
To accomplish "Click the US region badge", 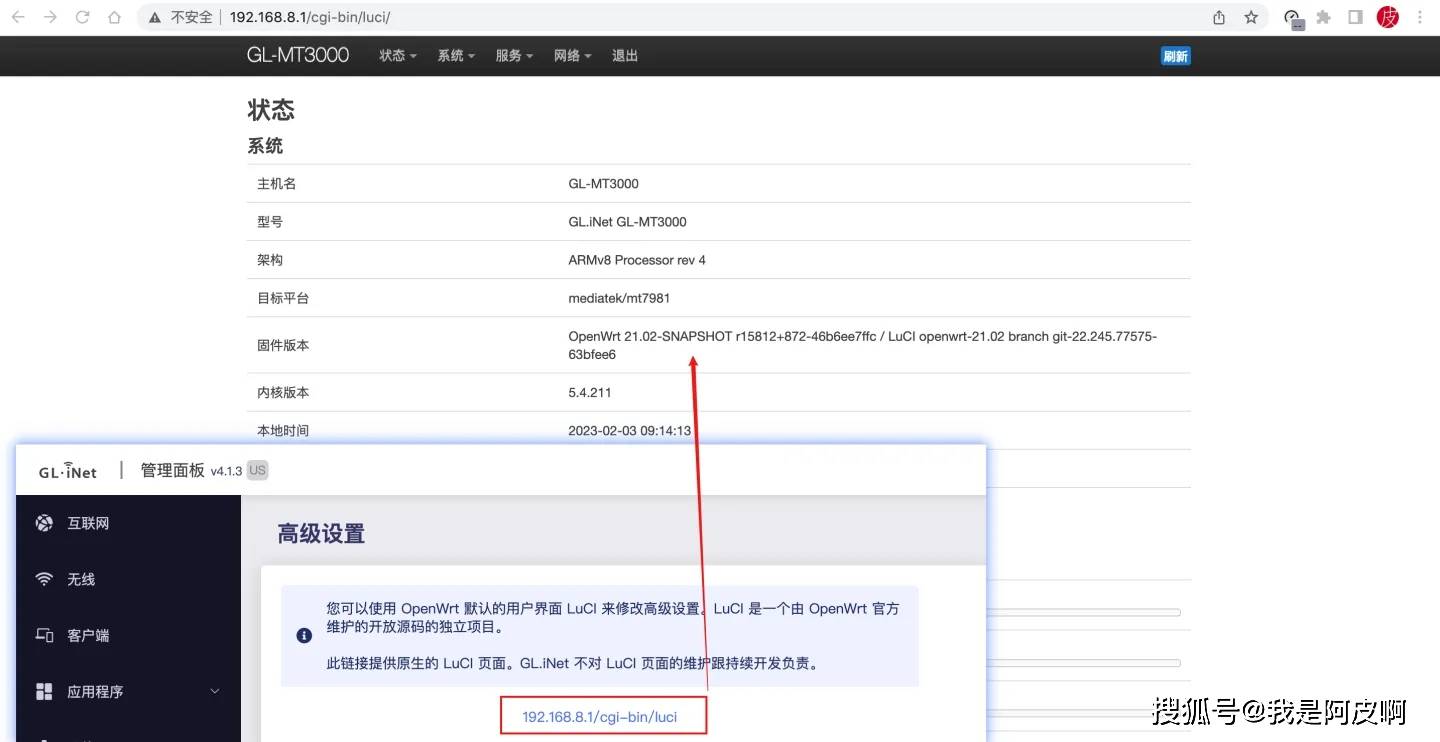I will coord(258,470).
